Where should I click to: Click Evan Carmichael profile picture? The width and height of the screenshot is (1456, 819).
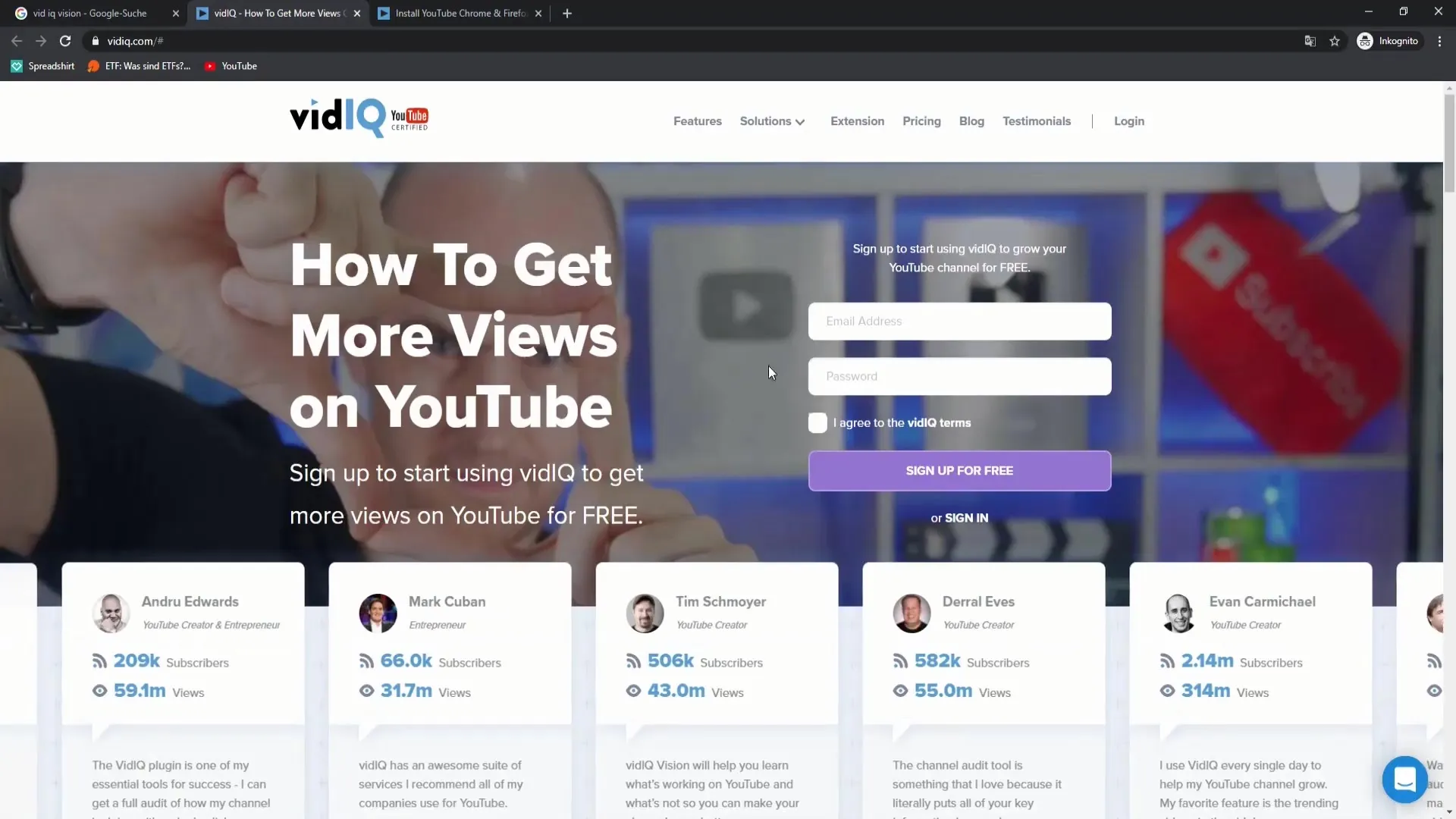[1178, 613]
